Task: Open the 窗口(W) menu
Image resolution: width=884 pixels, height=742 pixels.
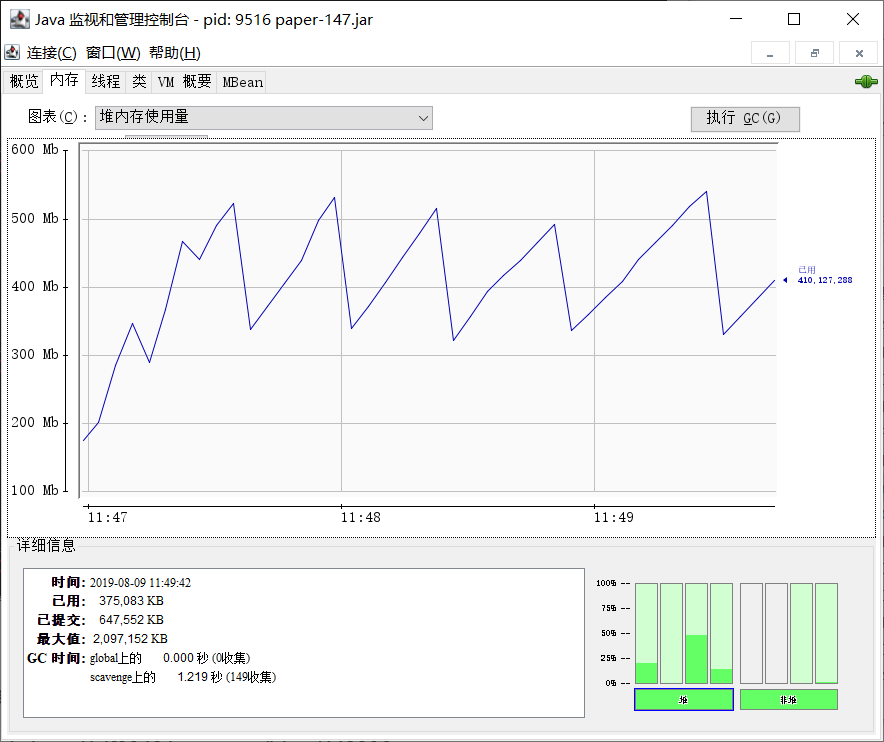Action: coord(113,53)
